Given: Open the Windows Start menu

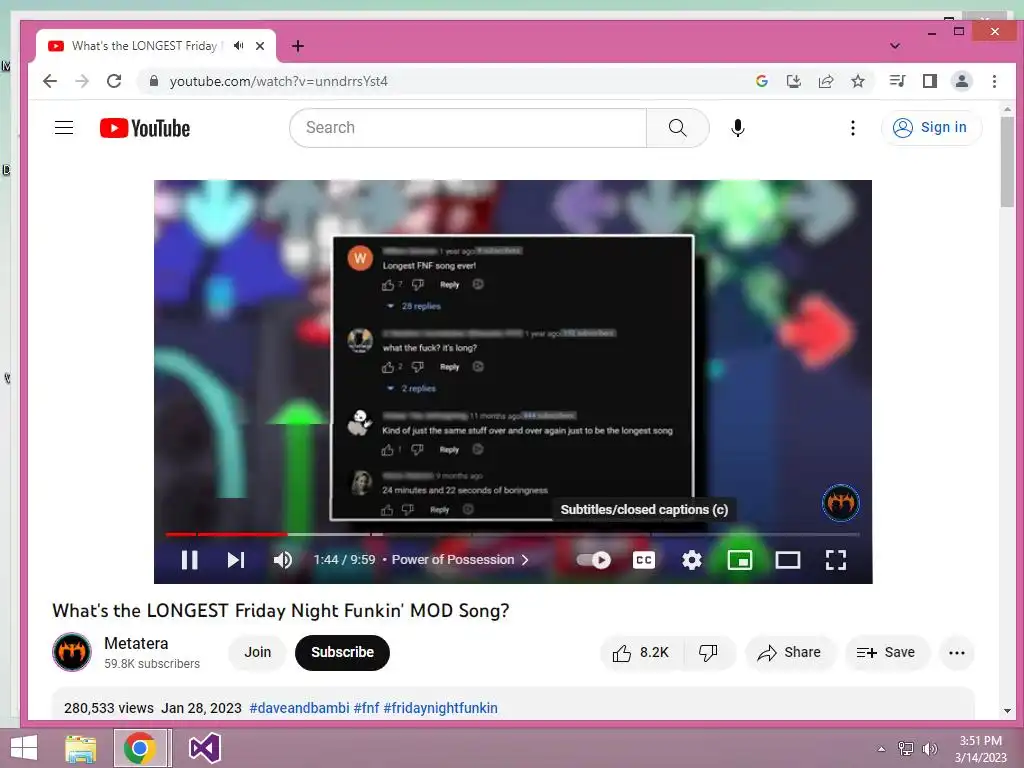Looking at the screenshot, I should click(x=24, y=748).
